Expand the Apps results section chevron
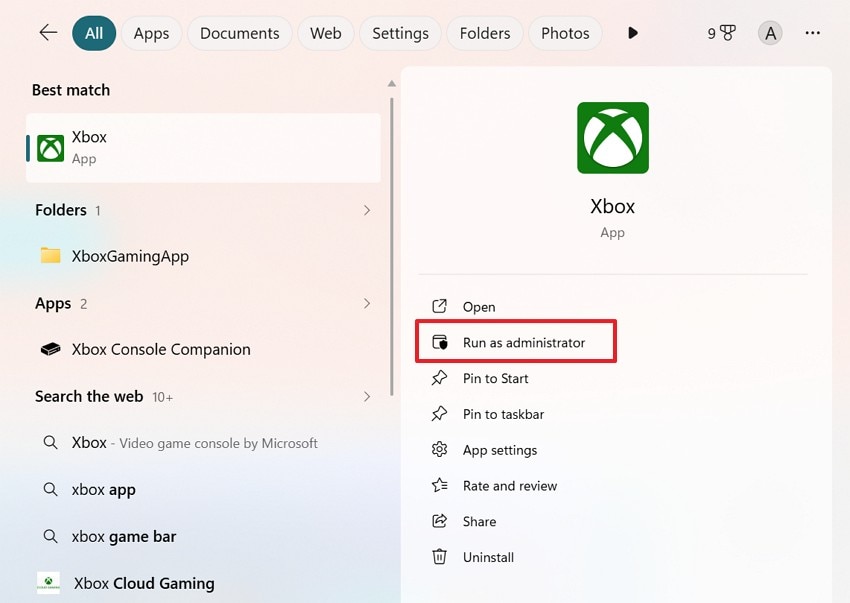Screen dimensions: 850x603 coord(367,303)
